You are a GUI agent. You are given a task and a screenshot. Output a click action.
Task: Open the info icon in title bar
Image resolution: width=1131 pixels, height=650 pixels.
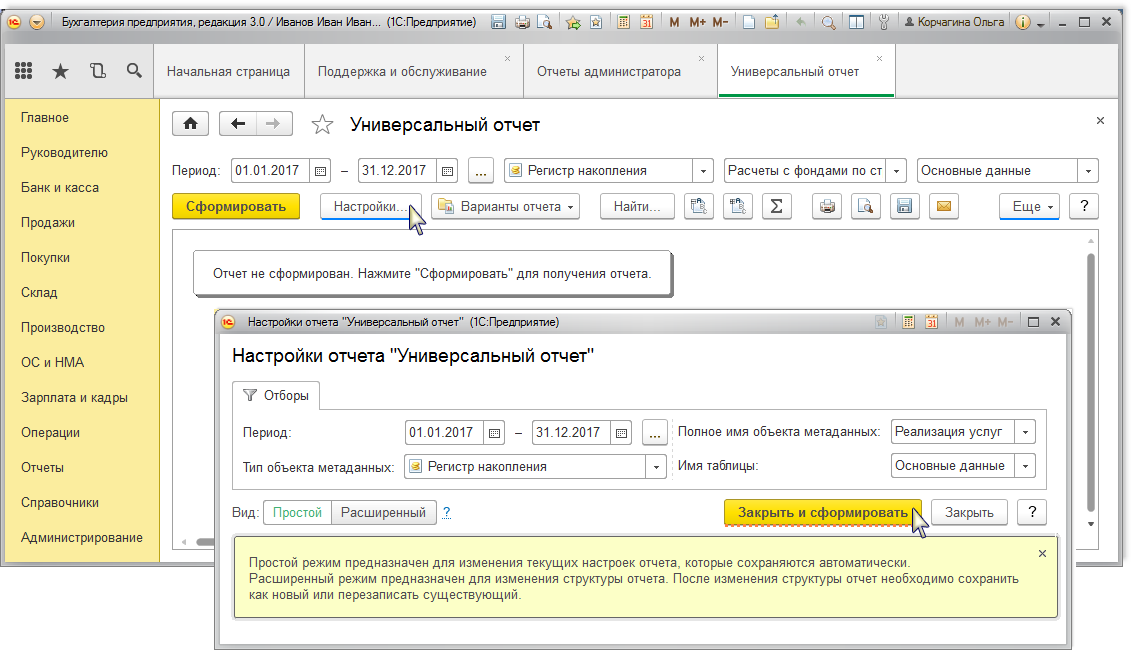tap(1022, 22)
